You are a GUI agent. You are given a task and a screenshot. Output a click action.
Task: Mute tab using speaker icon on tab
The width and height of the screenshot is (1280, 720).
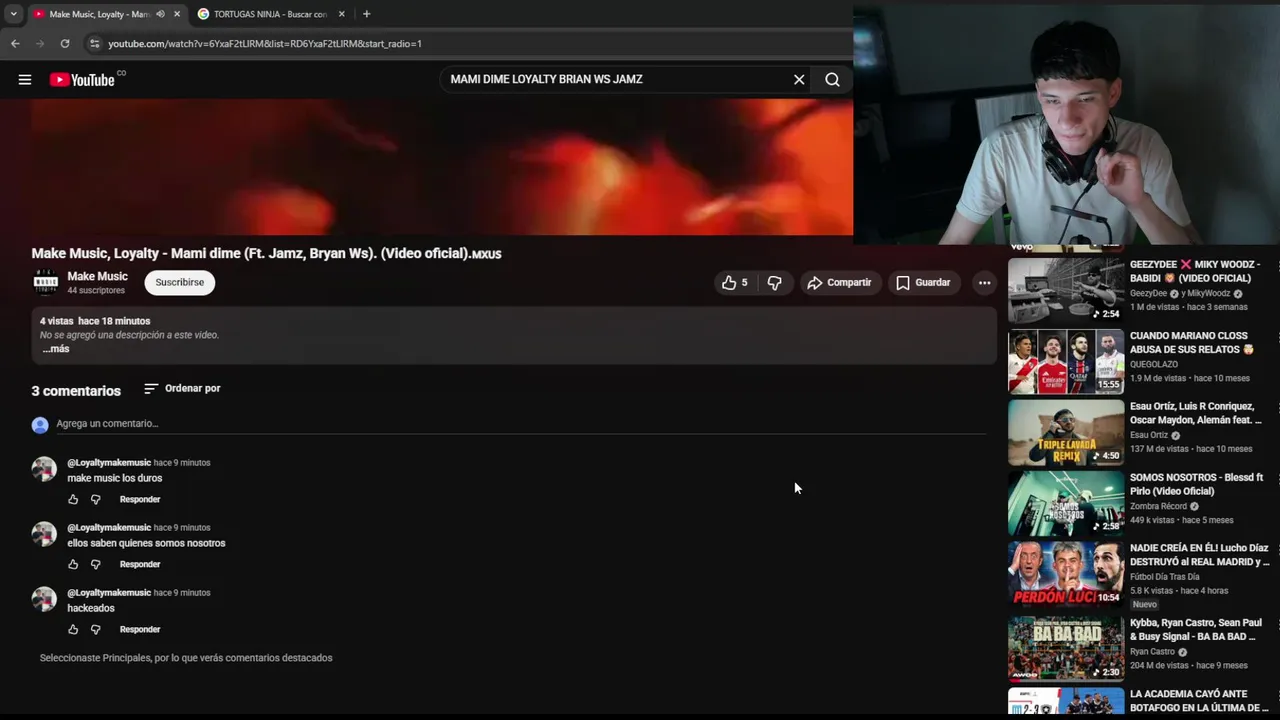[x=160, y=14]
